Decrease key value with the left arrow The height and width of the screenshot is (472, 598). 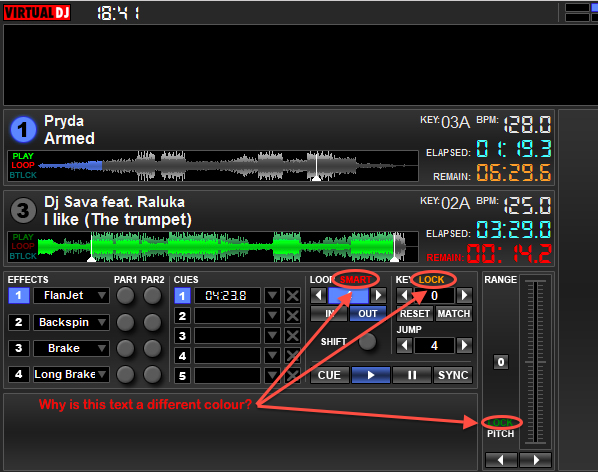[x=404, y=295]
